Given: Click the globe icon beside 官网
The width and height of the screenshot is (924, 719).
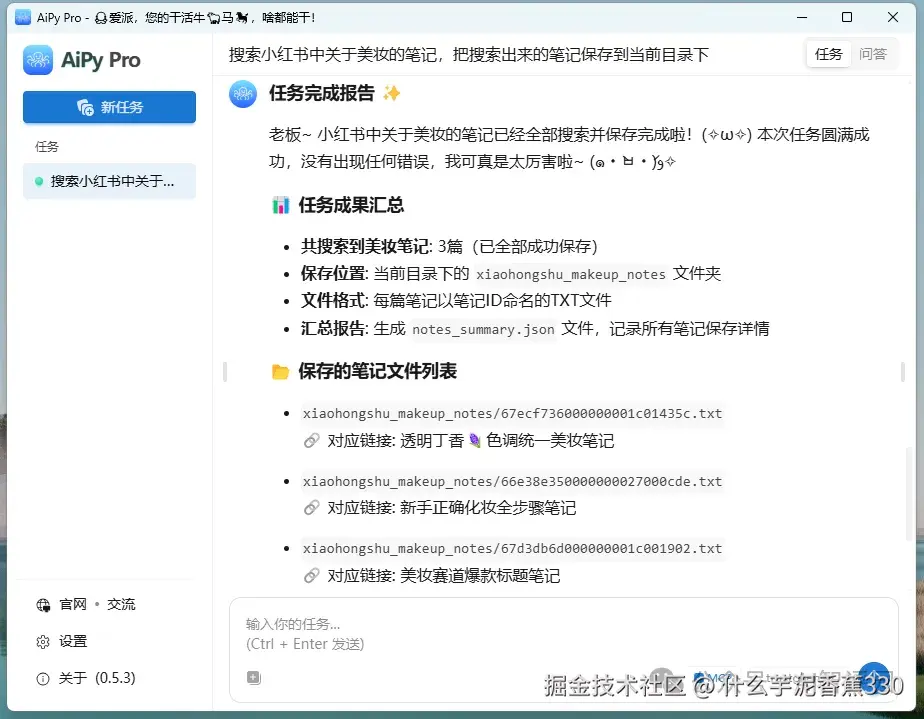Looking at the screenshot, I should pos(42,604).
